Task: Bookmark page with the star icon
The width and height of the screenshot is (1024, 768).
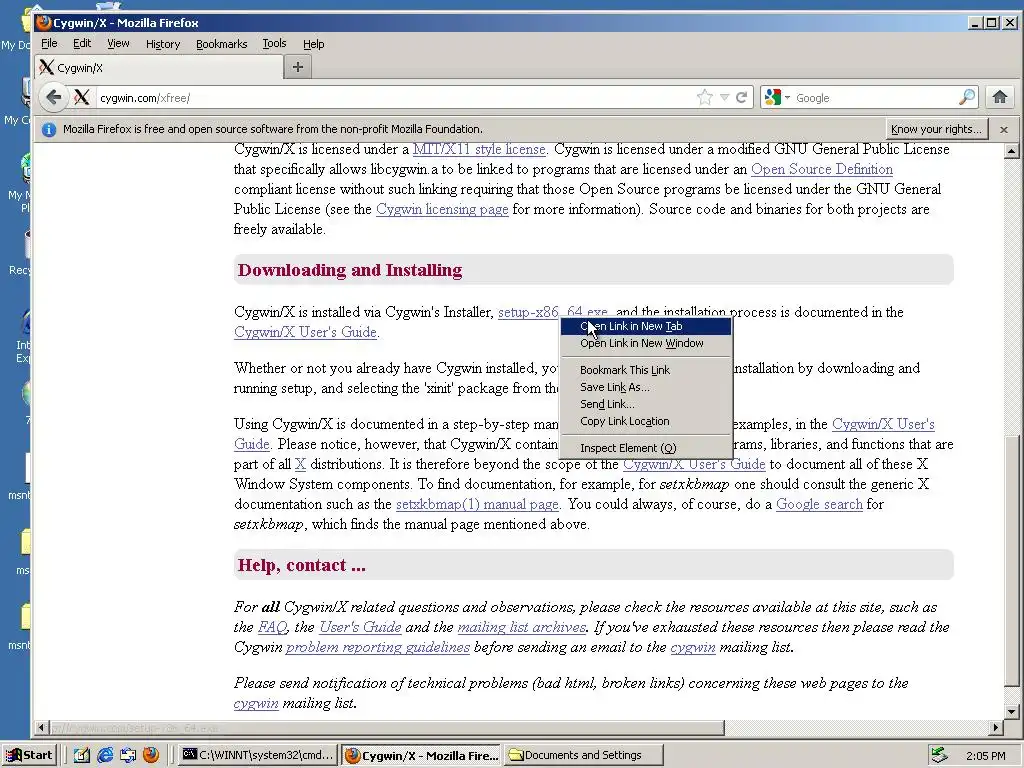Action: (x=705, y=98)
